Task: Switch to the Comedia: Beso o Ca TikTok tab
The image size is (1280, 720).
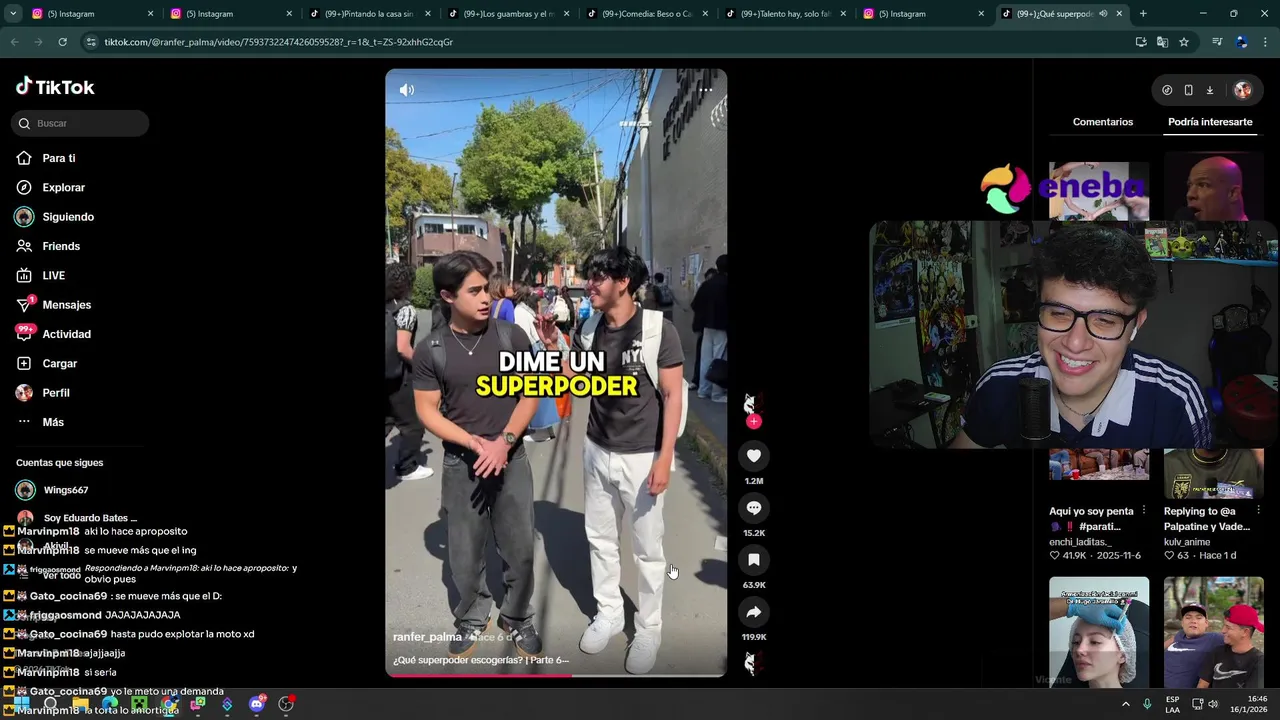Action: point(645,14)
